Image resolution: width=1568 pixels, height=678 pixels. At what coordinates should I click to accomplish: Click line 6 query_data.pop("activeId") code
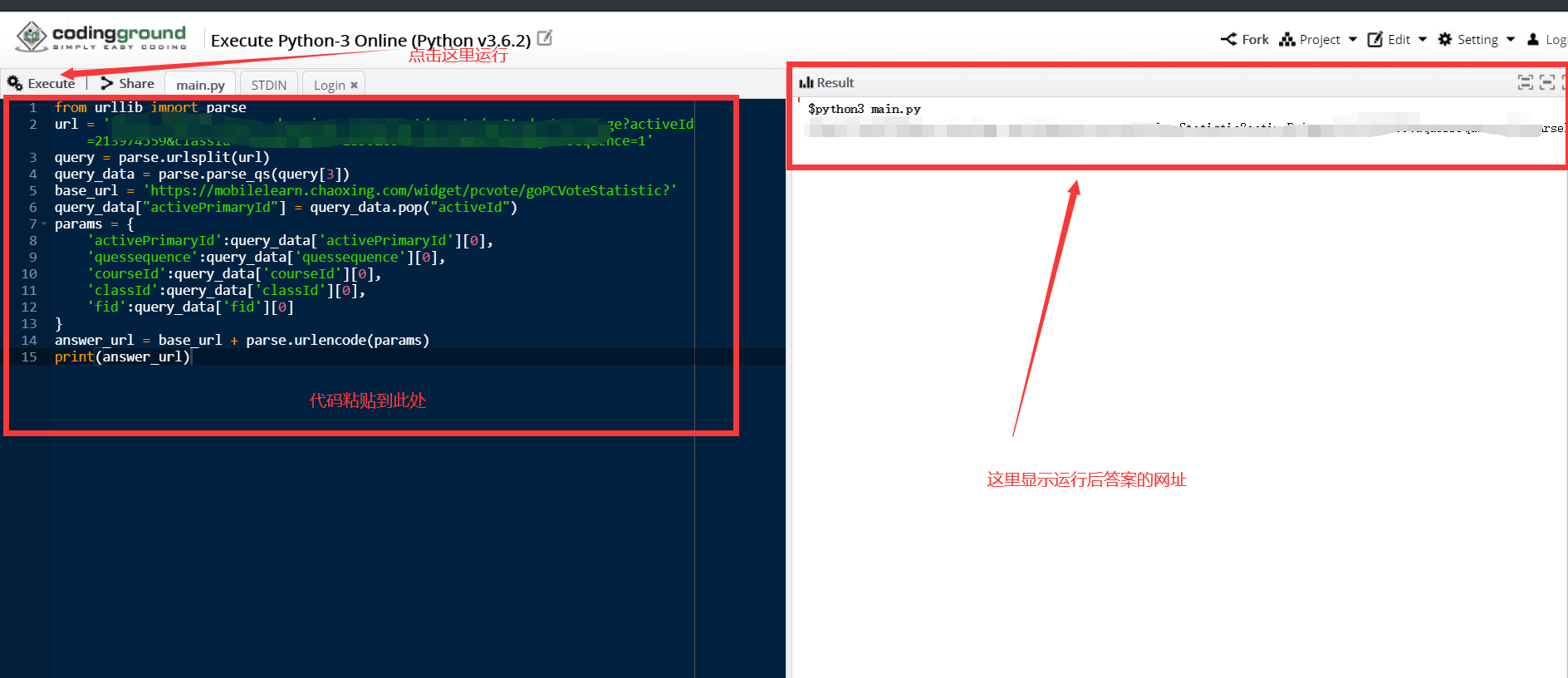tap(286, 207)
